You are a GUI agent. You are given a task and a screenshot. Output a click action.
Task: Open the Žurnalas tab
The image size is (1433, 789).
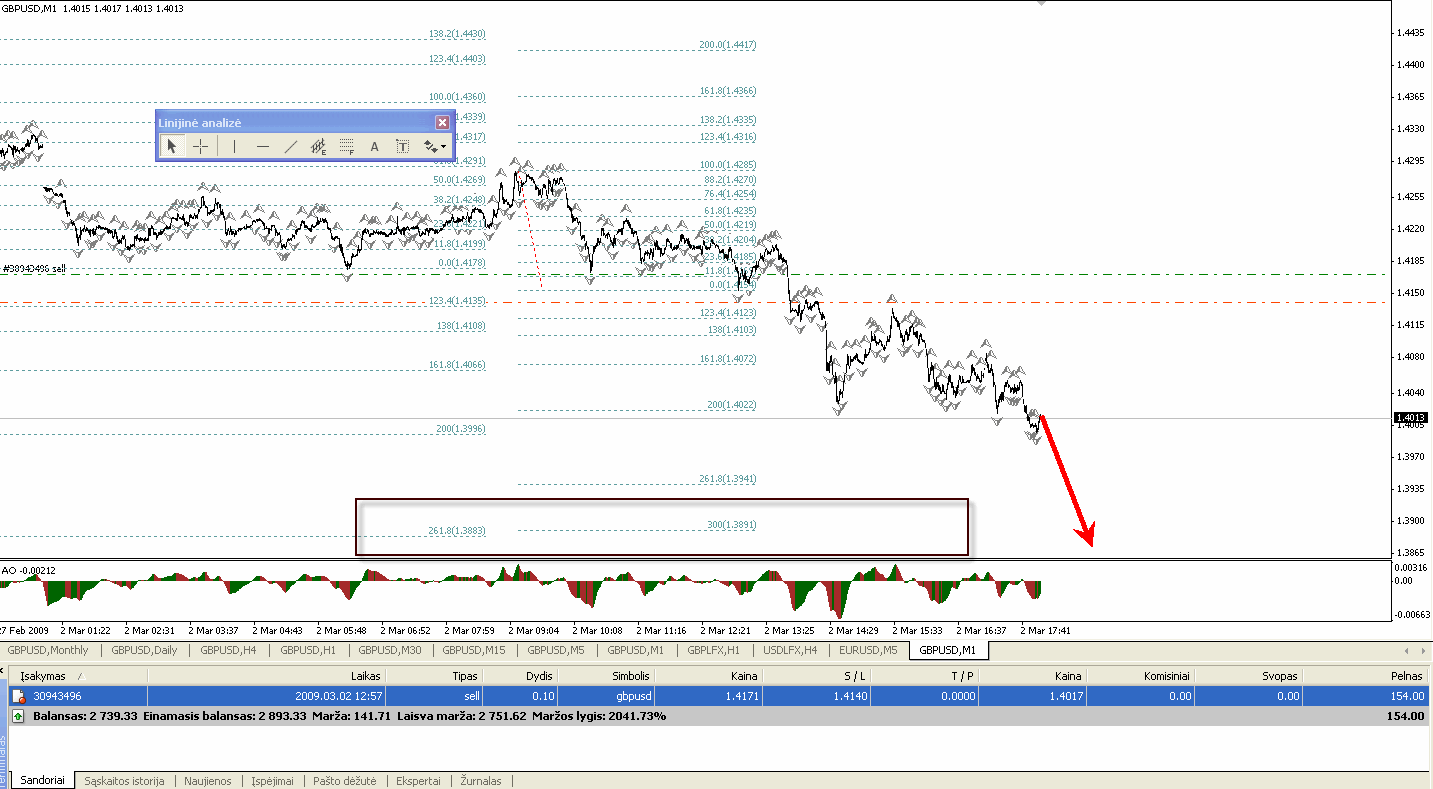(481, 781)
